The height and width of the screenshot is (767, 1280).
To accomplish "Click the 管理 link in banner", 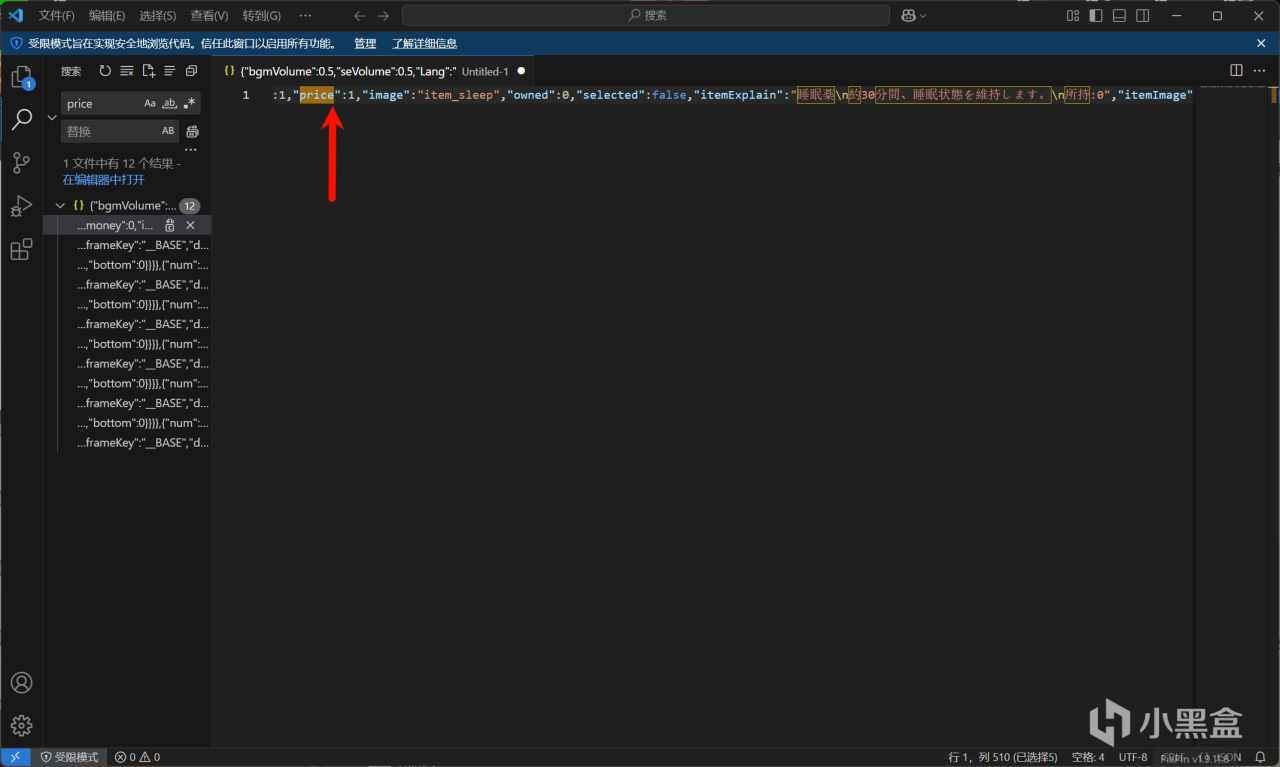I will [x=365, y=43].
